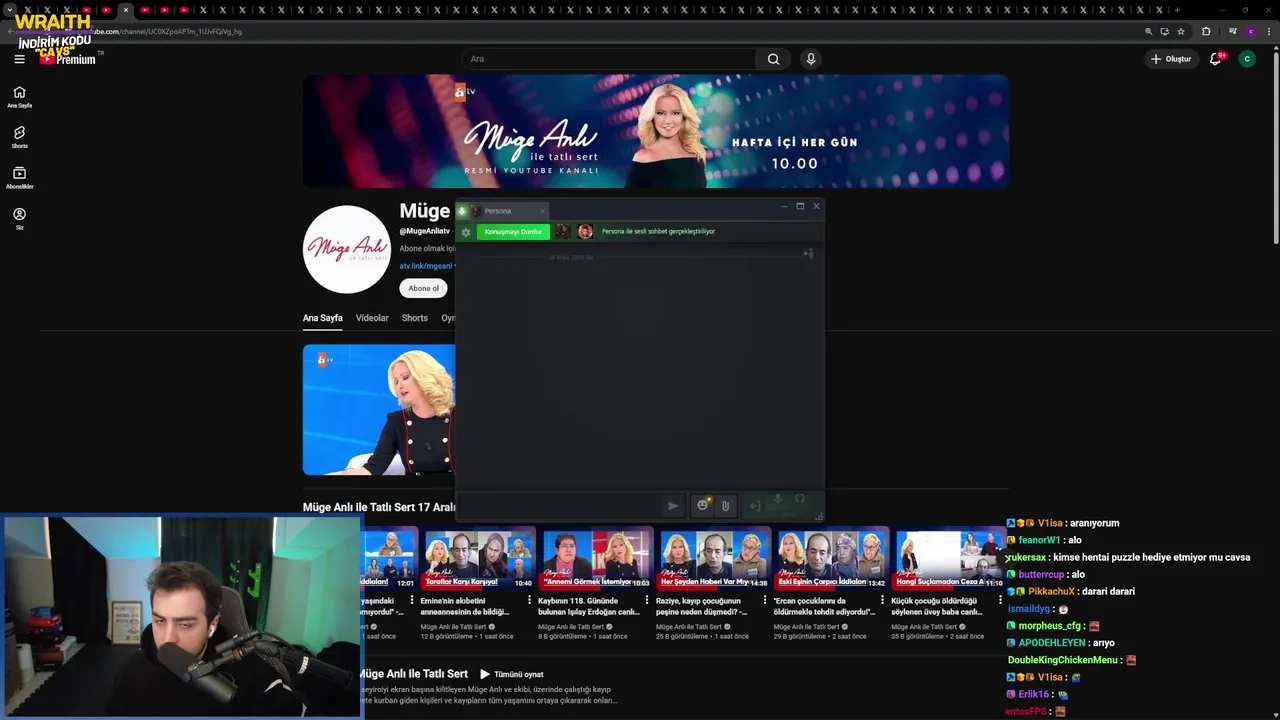Open the 'Annemi Görmek İstemiyor' video thumbnail

pyautogui.click(x=596, y=557)
